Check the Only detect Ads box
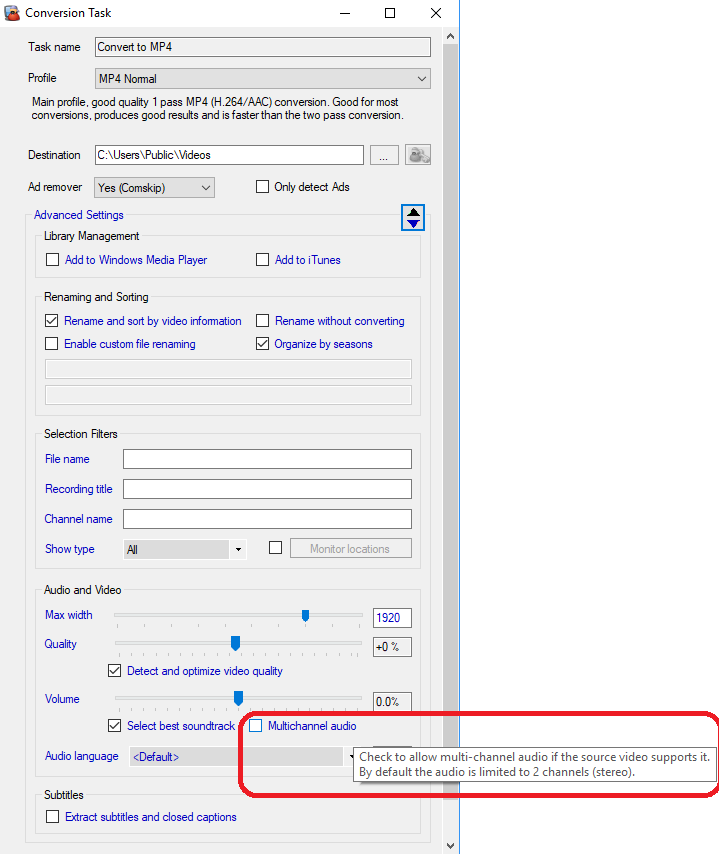Screen dimensions: 719x854 (x=263, y=187)
